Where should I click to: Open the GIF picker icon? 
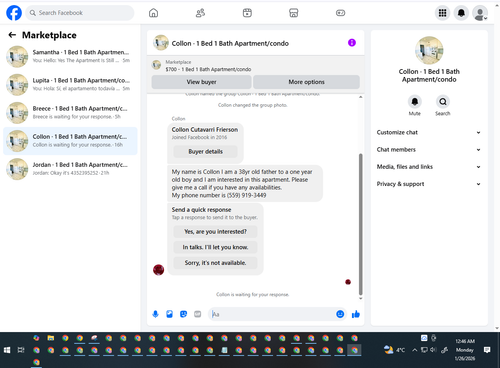pos(198,314)
